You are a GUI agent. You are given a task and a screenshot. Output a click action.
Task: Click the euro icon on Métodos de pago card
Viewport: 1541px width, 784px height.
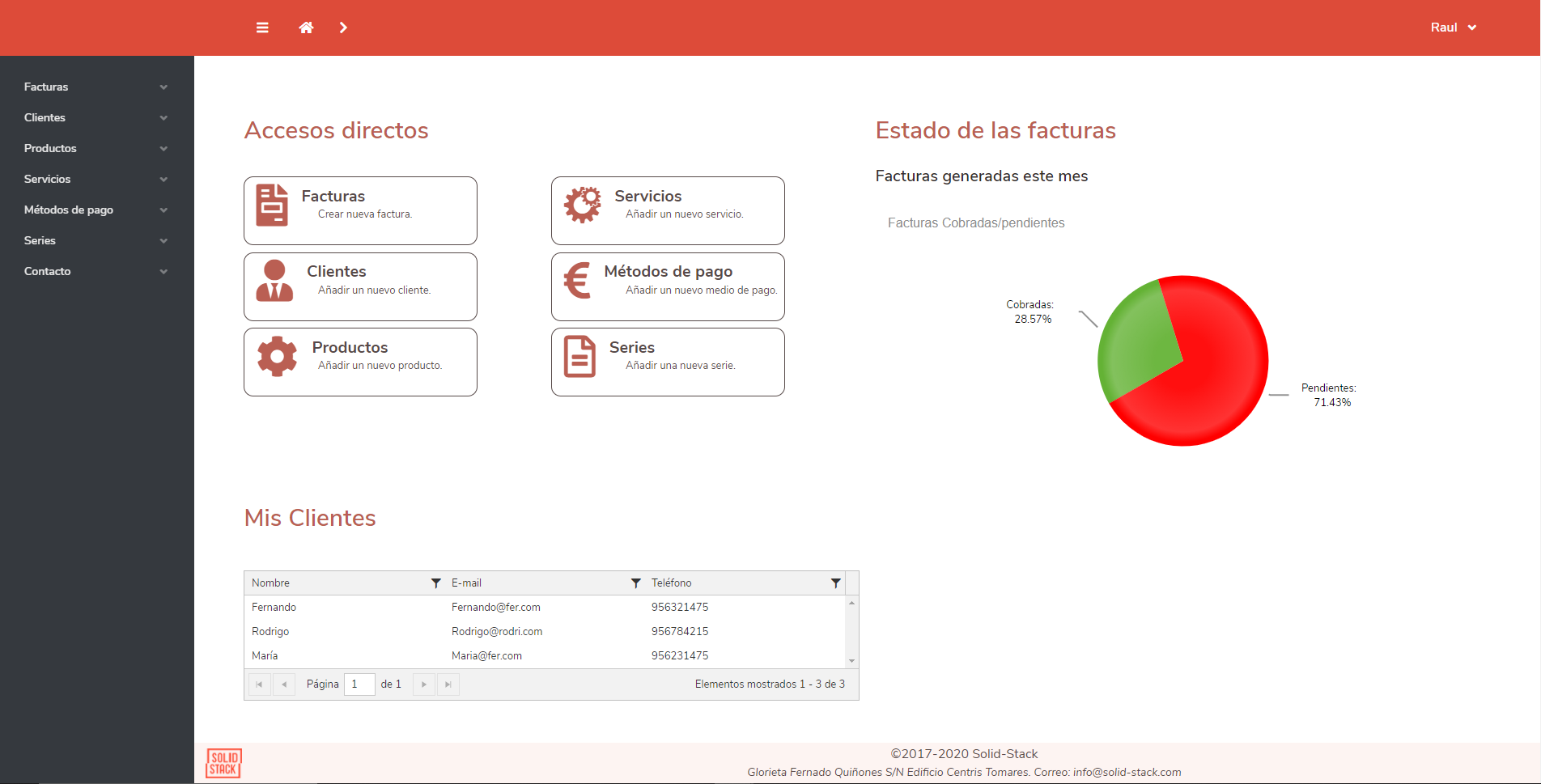(x=577, y=281)
